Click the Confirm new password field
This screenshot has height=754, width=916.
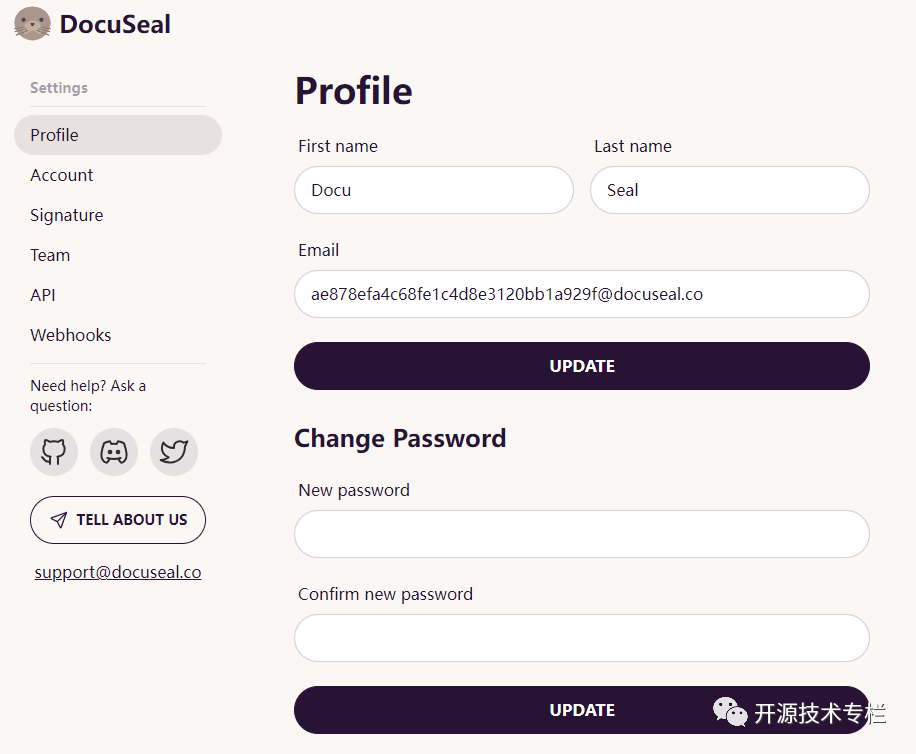[582, 638]
